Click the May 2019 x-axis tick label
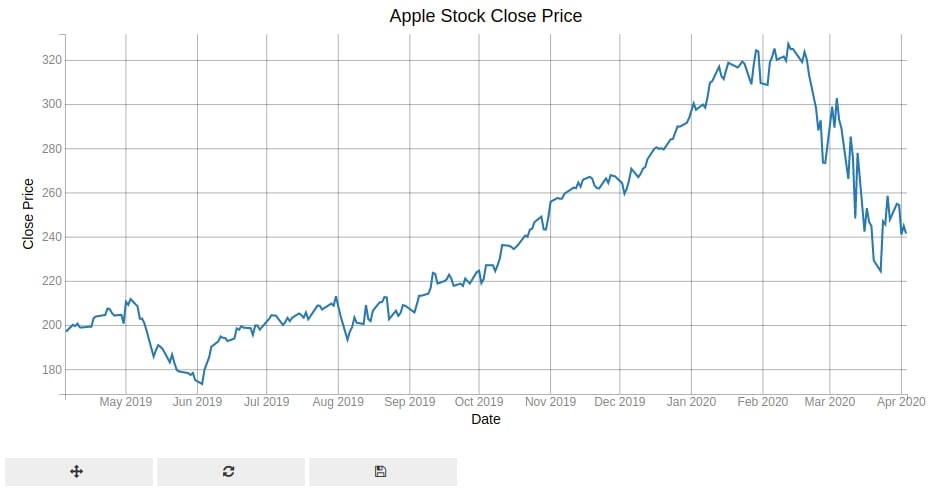939x497 pixels. (126, 402)
